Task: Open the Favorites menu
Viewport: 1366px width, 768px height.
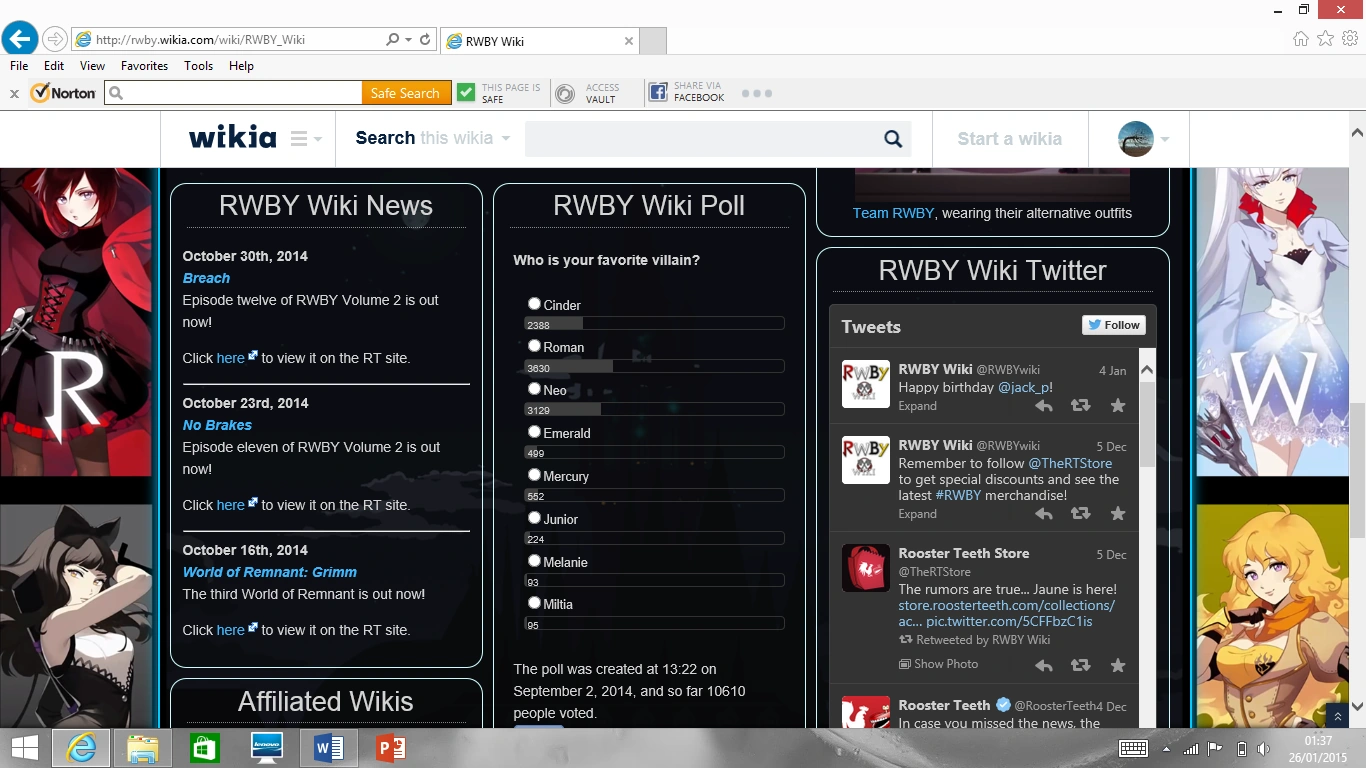Action: tap(144, 66)
